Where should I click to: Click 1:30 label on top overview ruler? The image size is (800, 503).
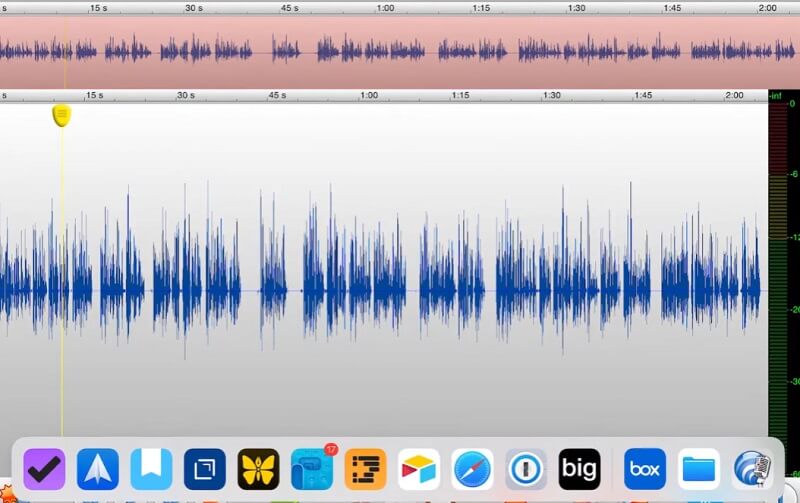577,8
